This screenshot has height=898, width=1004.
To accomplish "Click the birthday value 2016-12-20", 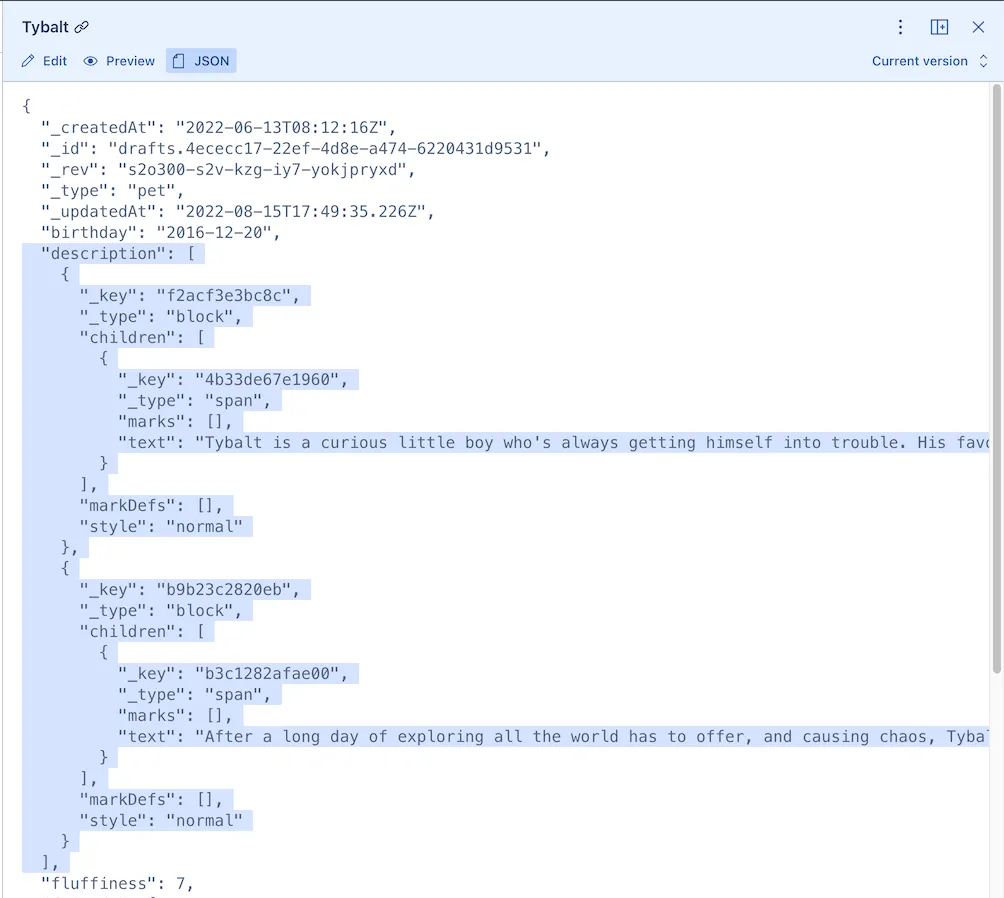I will [217, 233].
